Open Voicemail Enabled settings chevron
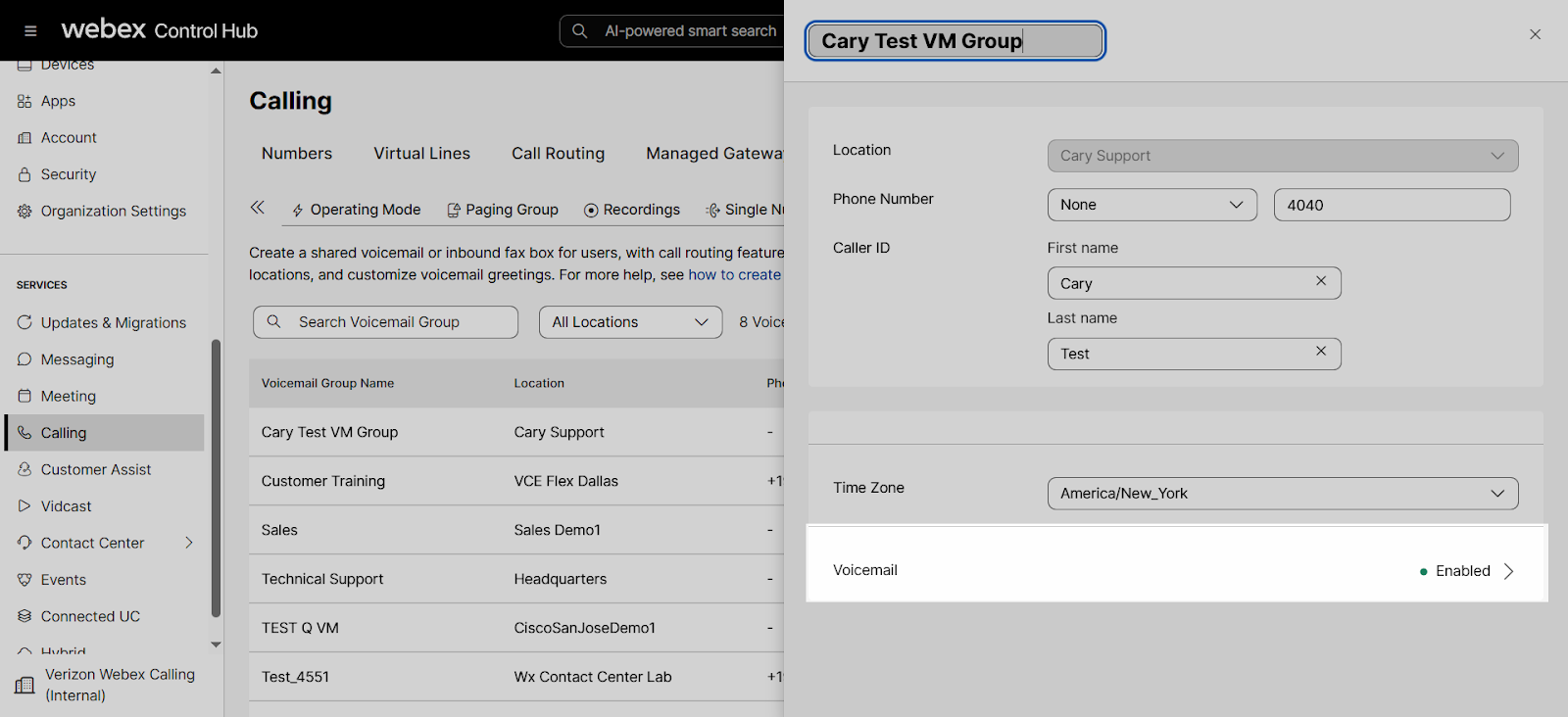1568x717 pixels. click(1508, 571)
